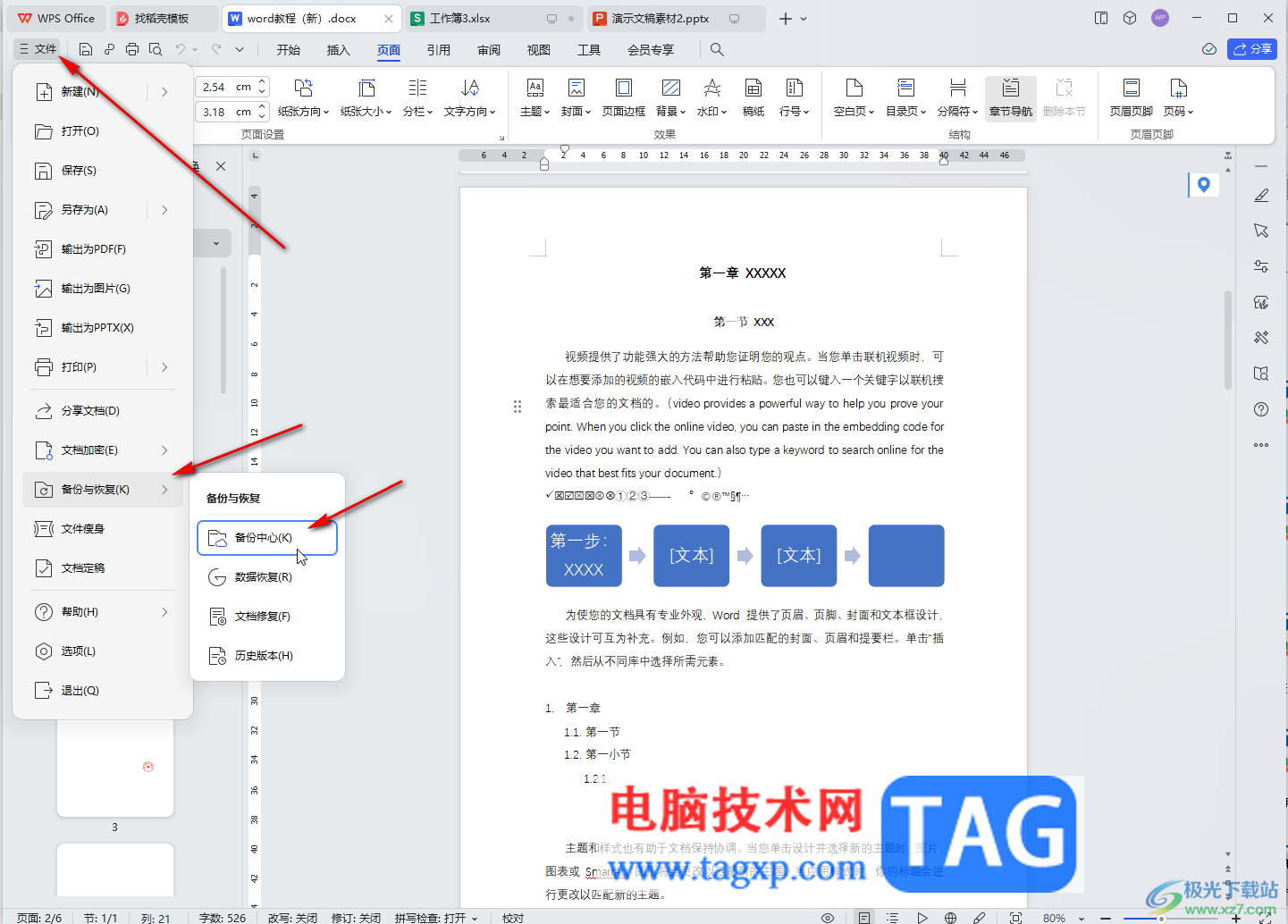
Task: Choose 备份中心(K) from submenu
Action: [267, 538]
